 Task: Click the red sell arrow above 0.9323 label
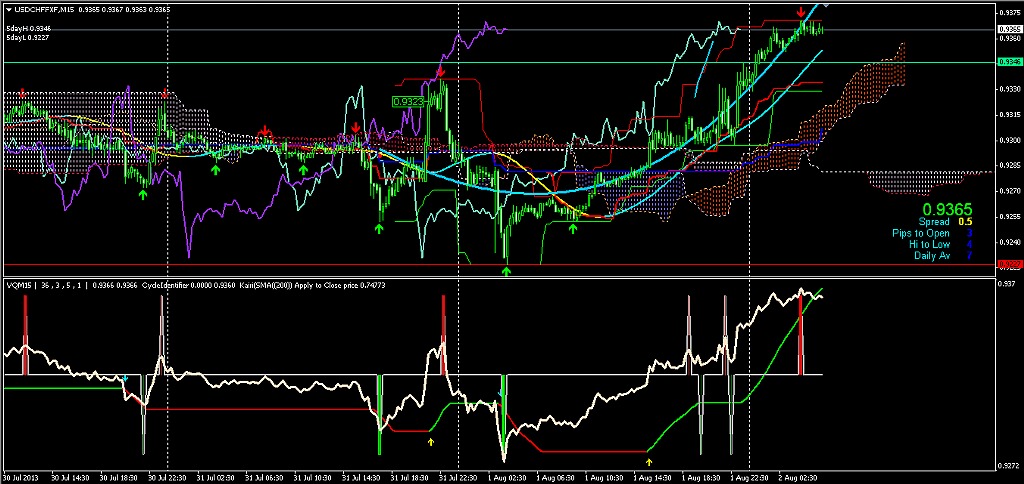440,73
